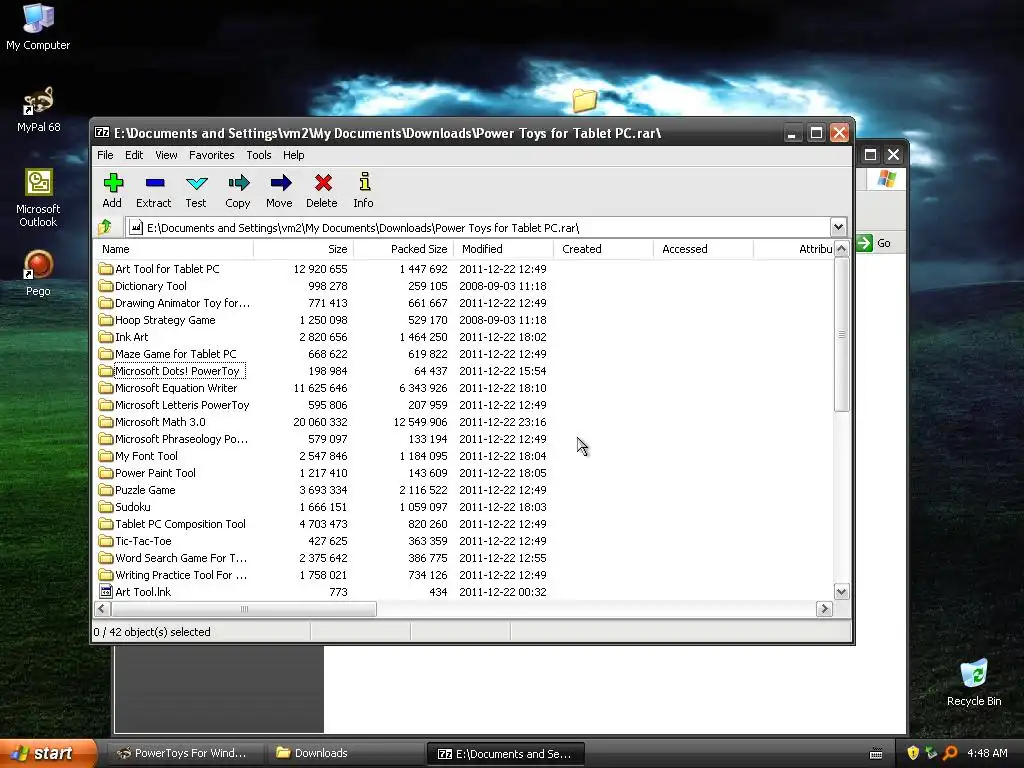Click the Copy toolbar icon
This screenshot has width=1024, height=768.
(238, 183)
